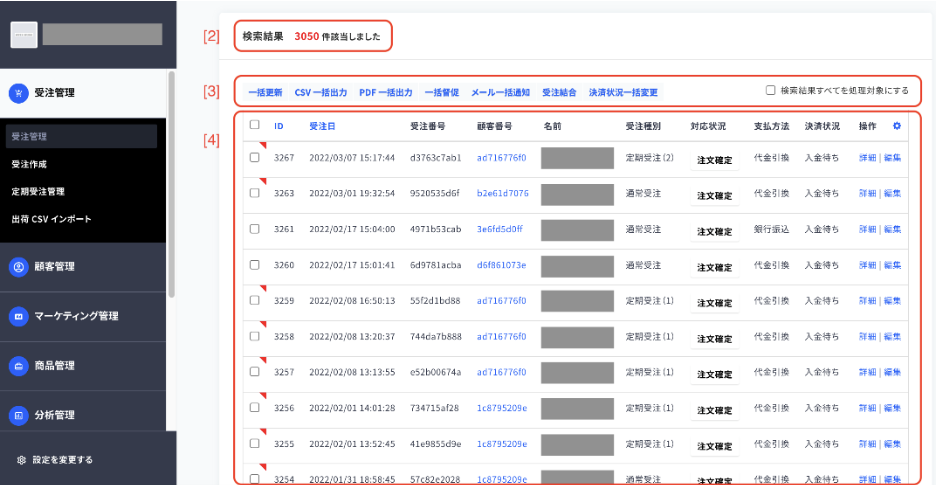Open the 受注作成 submenu item
Viewport: 942px width, 492px height.
(29, 164)
